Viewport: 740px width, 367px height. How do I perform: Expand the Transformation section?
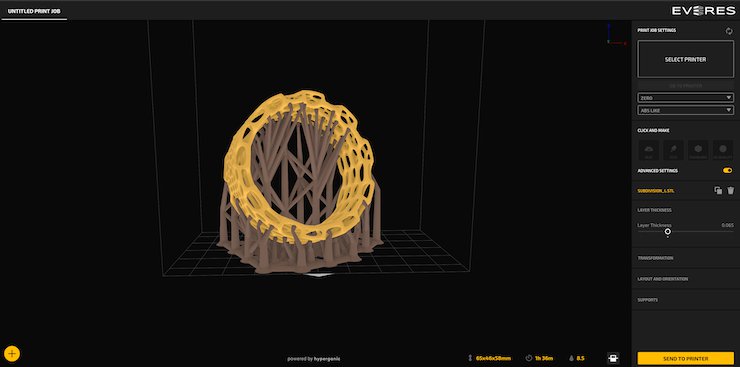pyautogui.click(x=655, y=258)
